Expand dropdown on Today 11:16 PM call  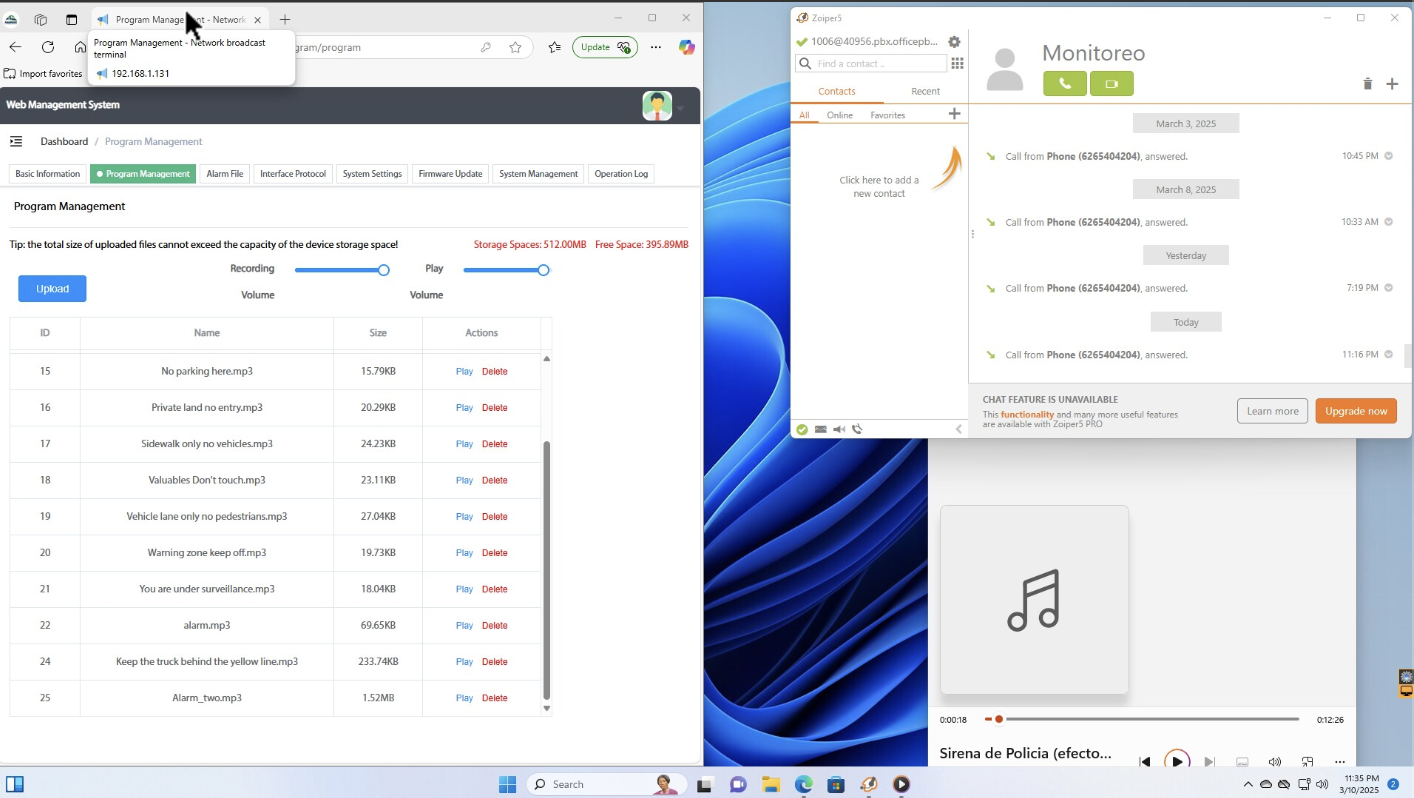click(1389, 354)
